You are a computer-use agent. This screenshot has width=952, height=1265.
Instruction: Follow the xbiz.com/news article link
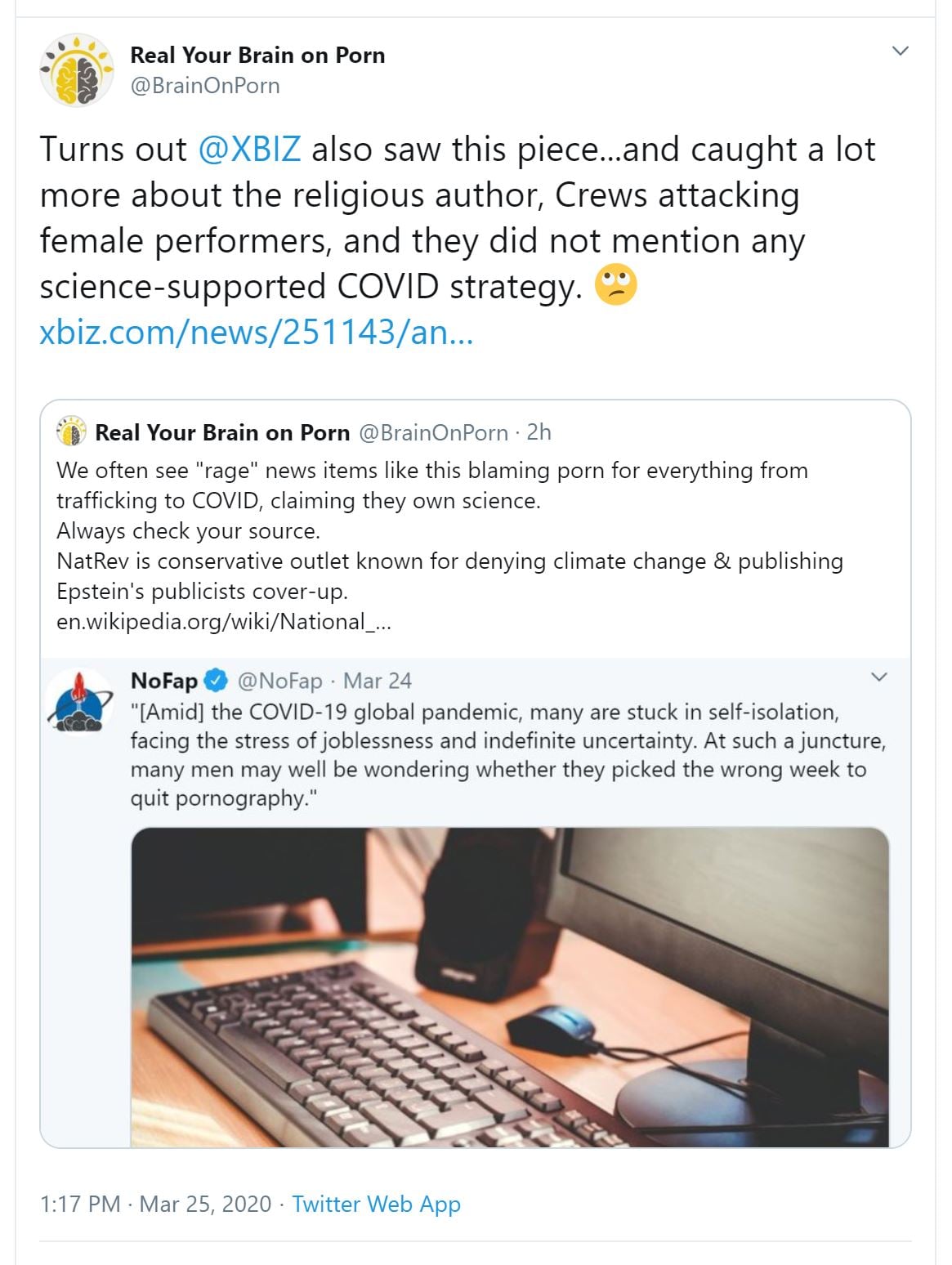point(256,333)
